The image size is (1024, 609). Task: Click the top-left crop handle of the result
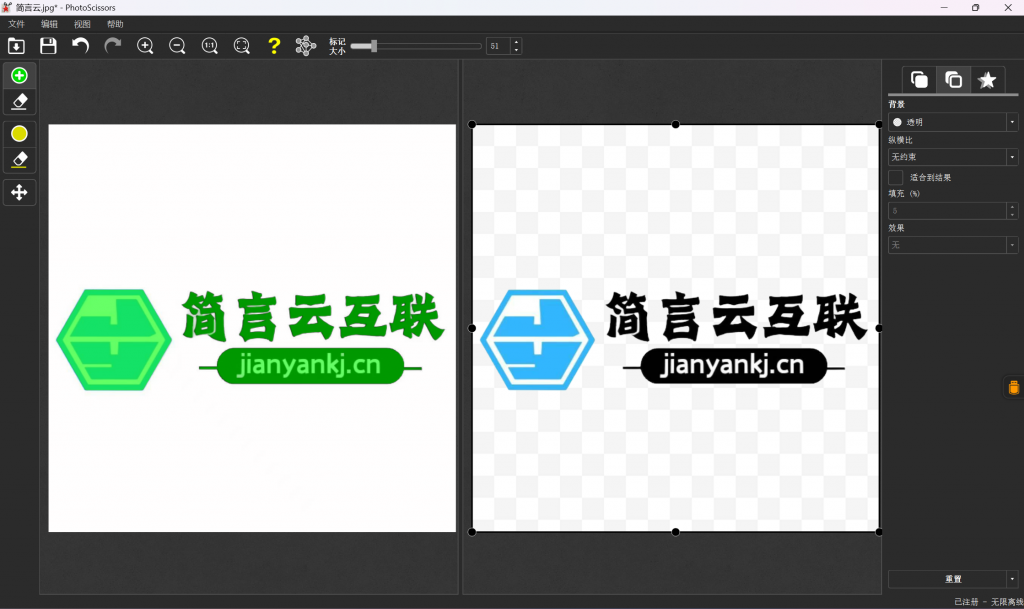click(x=472, y=124)
